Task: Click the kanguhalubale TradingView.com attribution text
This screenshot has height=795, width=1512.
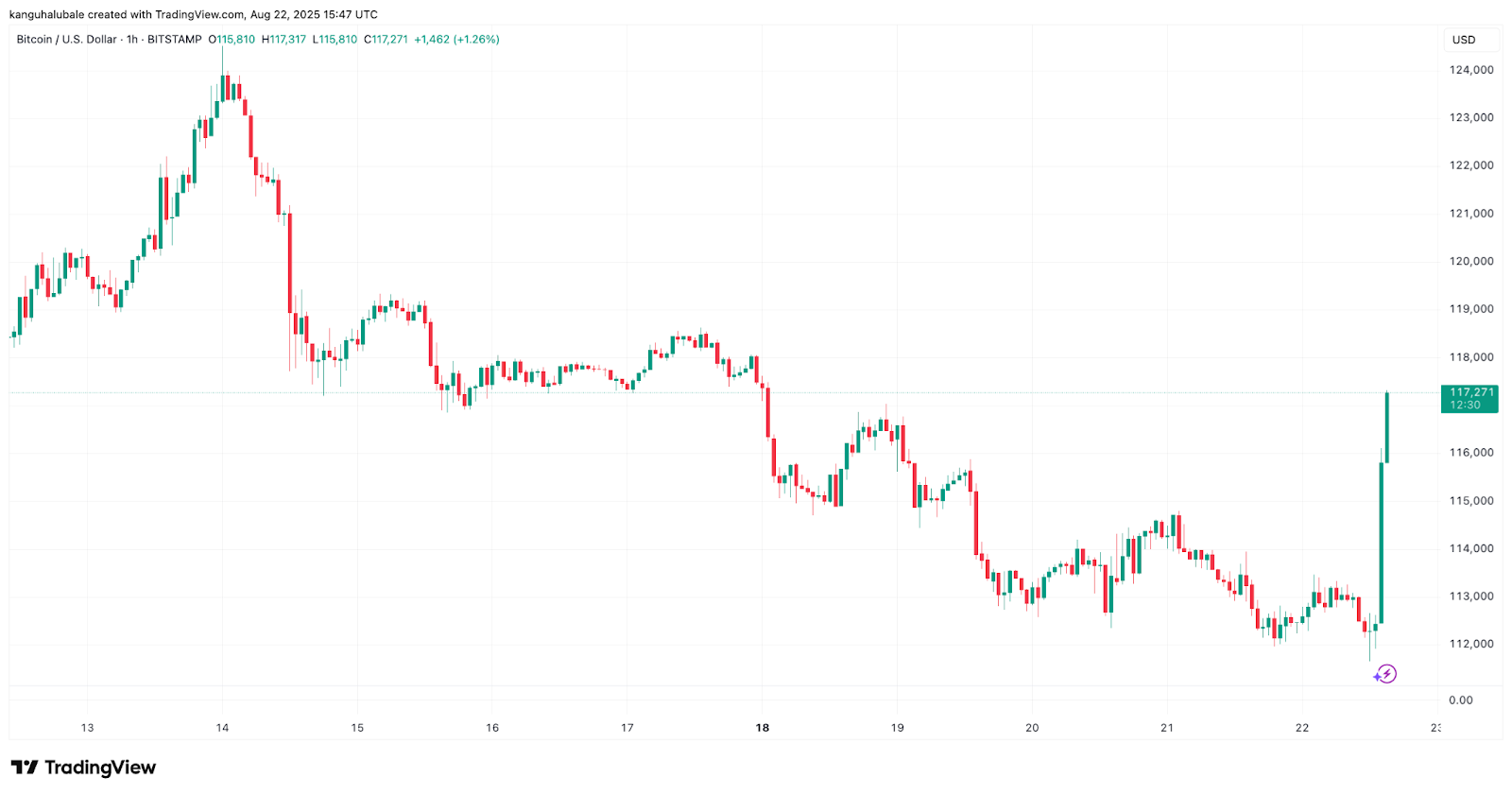Action: [x=194, y=14]
